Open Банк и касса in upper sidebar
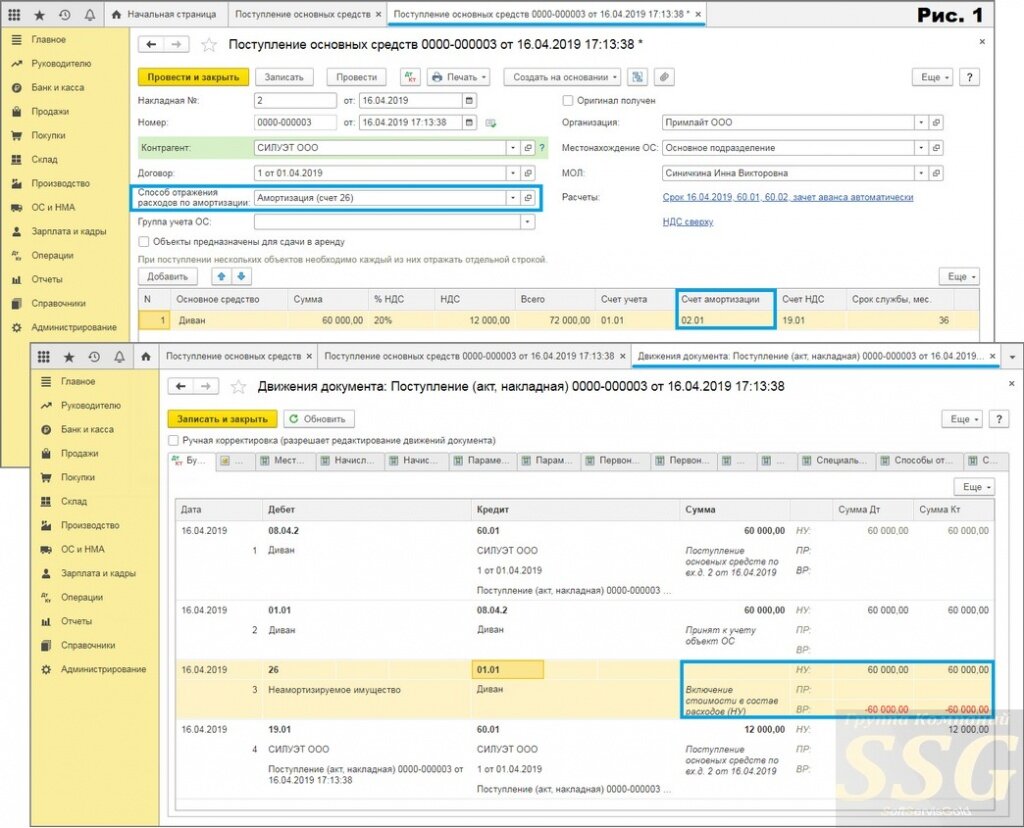Image resolution: width=1024 pixels, height=828 pixels. (x=57, y=88)
